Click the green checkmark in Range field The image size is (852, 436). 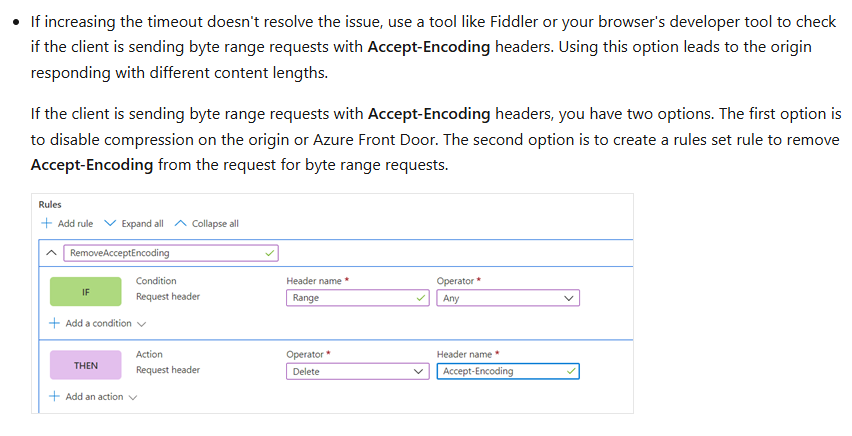(x=421, y=298)
